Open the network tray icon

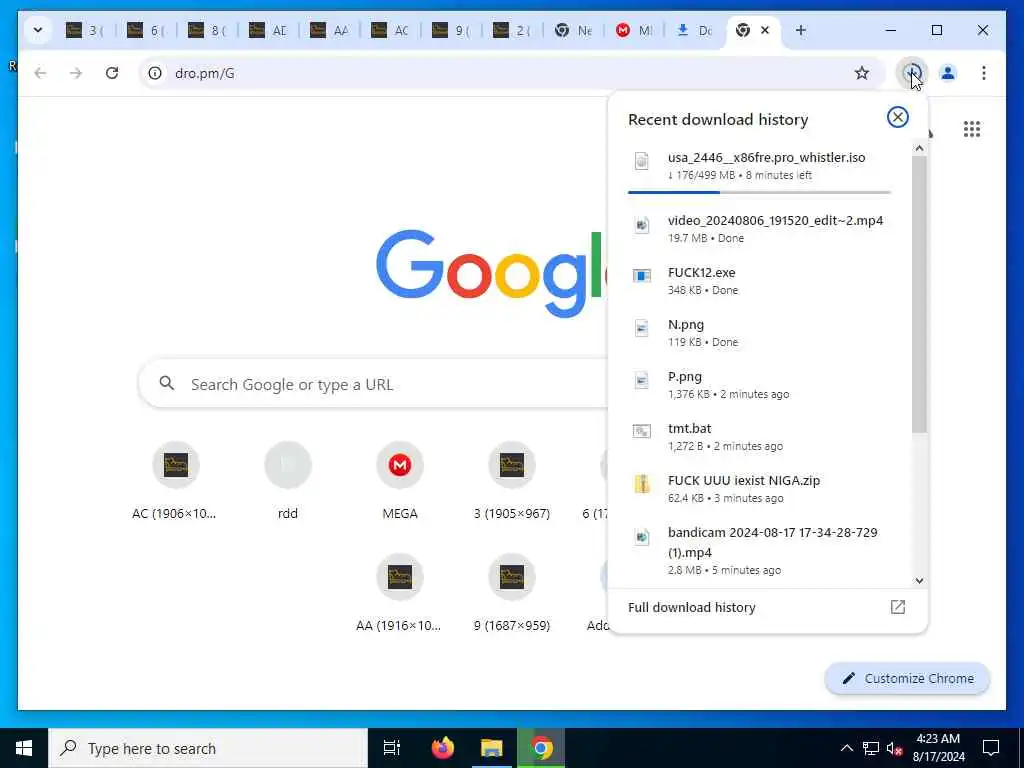click(871, 748)
